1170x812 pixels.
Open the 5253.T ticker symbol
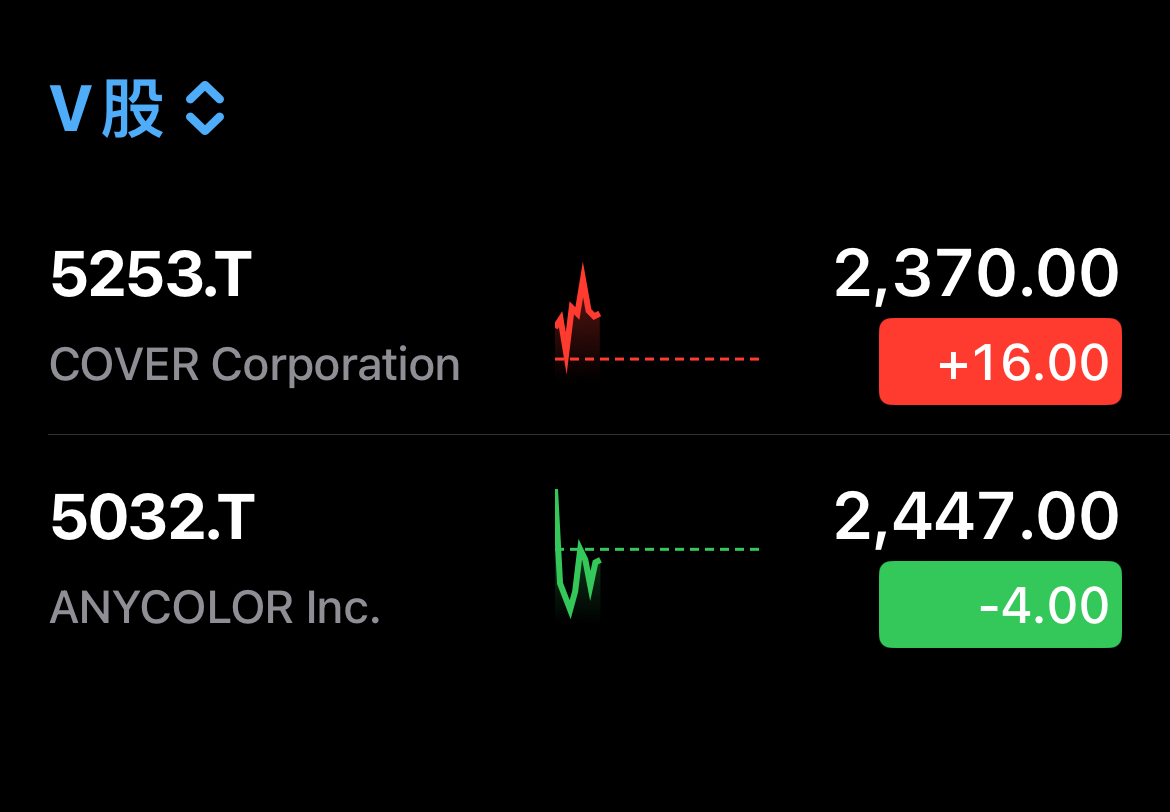pos(151,275)
